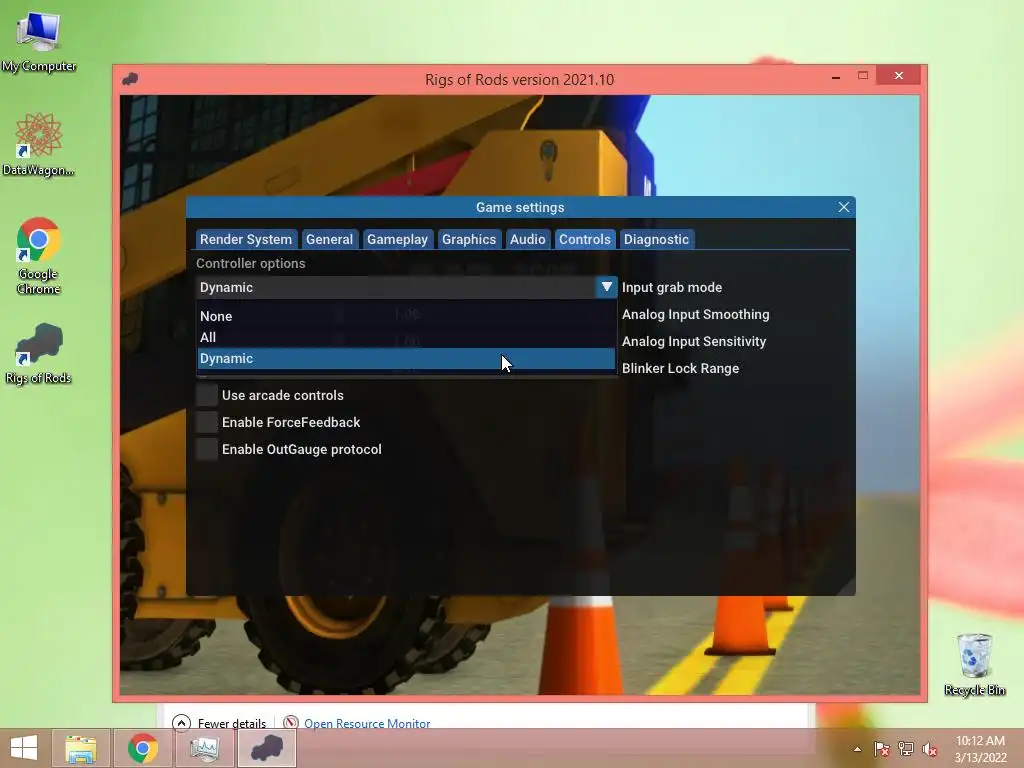The height and width of the screenshot is (768, 1024).
Task: Switch to Task Manager taskbar icon
Action: click(x=204, y=748)
